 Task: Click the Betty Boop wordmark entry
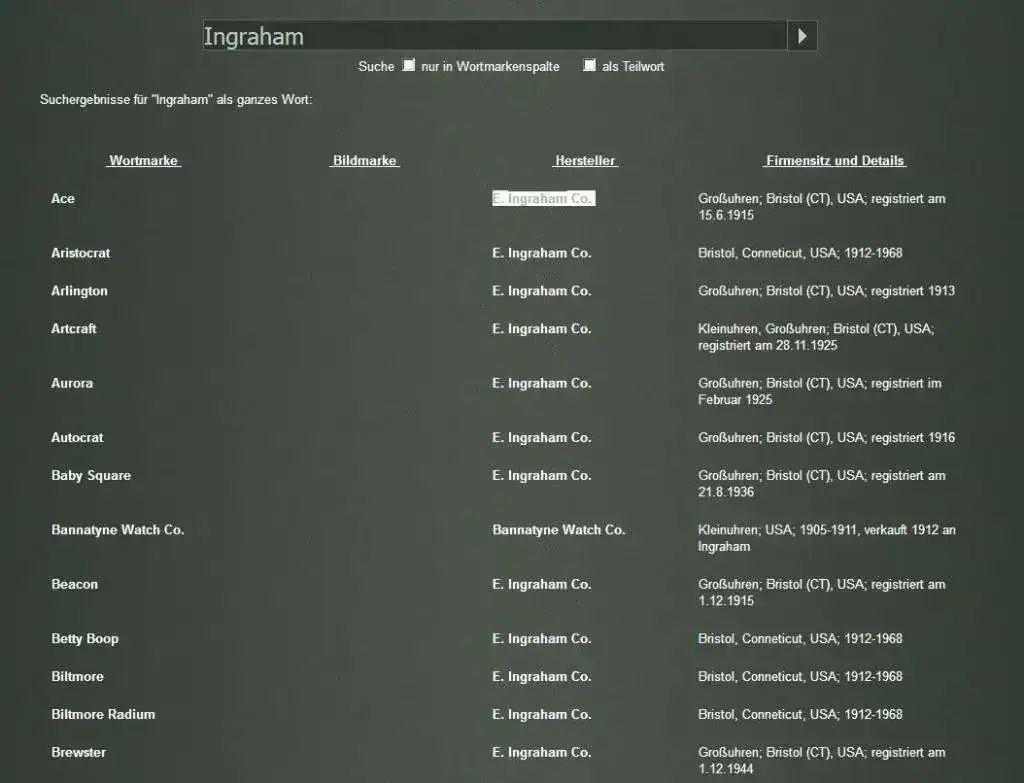[x=85, y=639]
